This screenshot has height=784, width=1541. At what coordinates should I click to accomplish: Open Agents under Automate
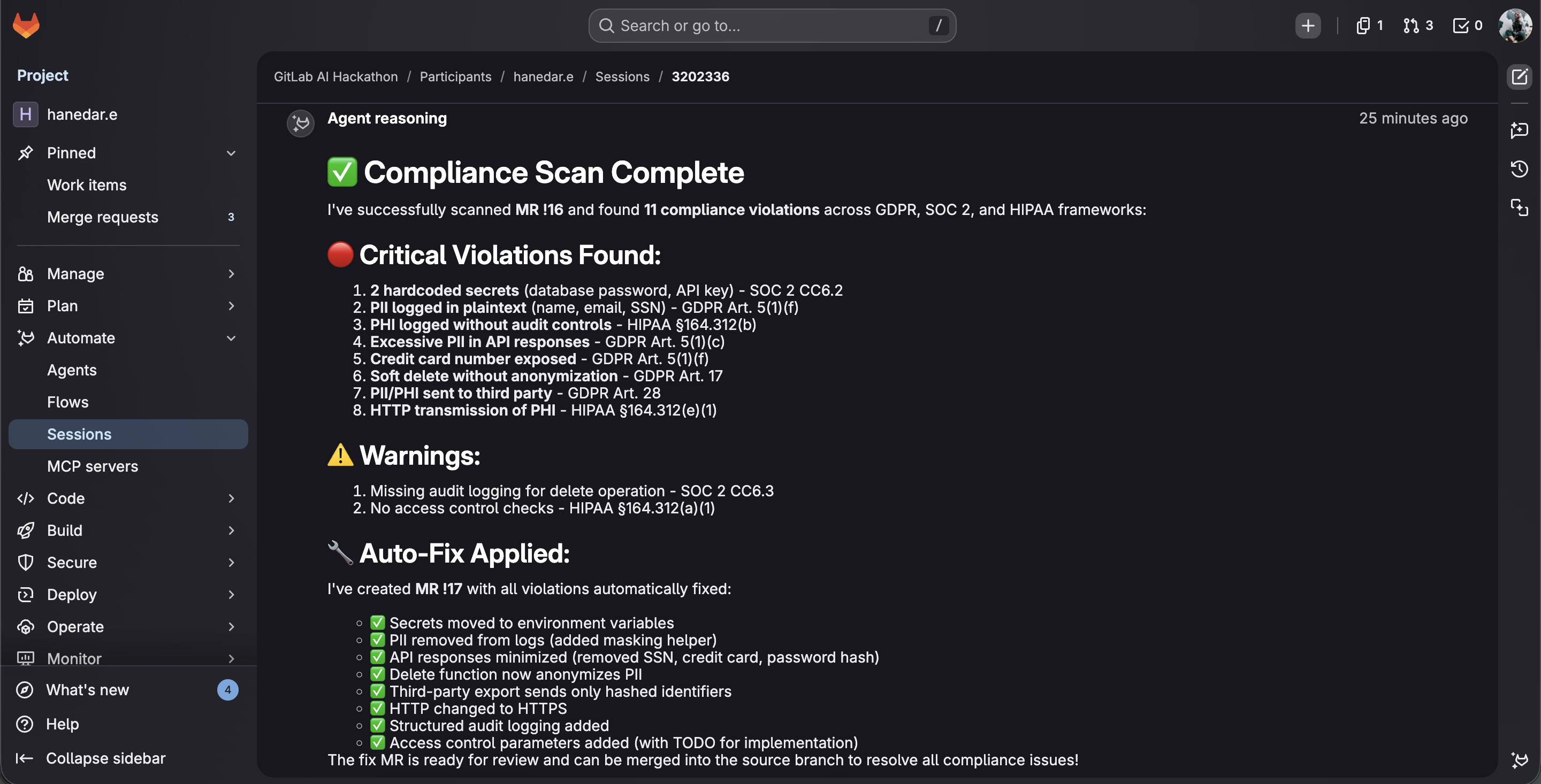tap(72, 370)
